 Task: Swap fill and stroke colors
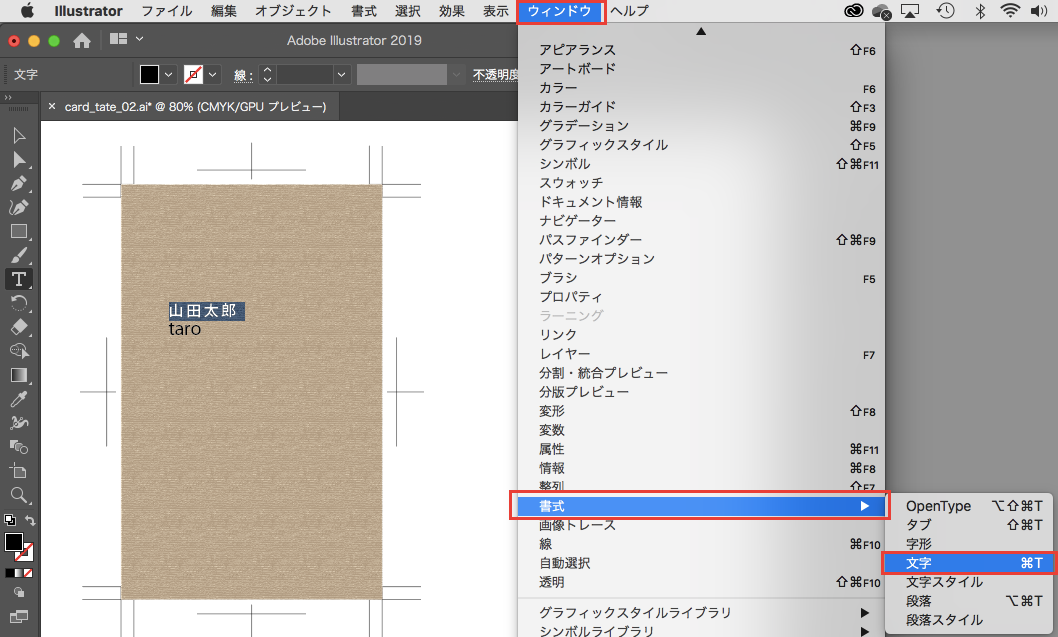[x=30, y=520]
